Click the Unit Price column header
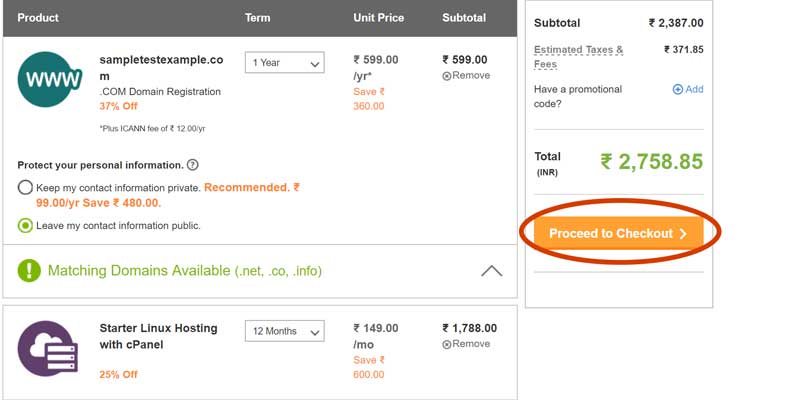803x400 pixels. (378, 17)
